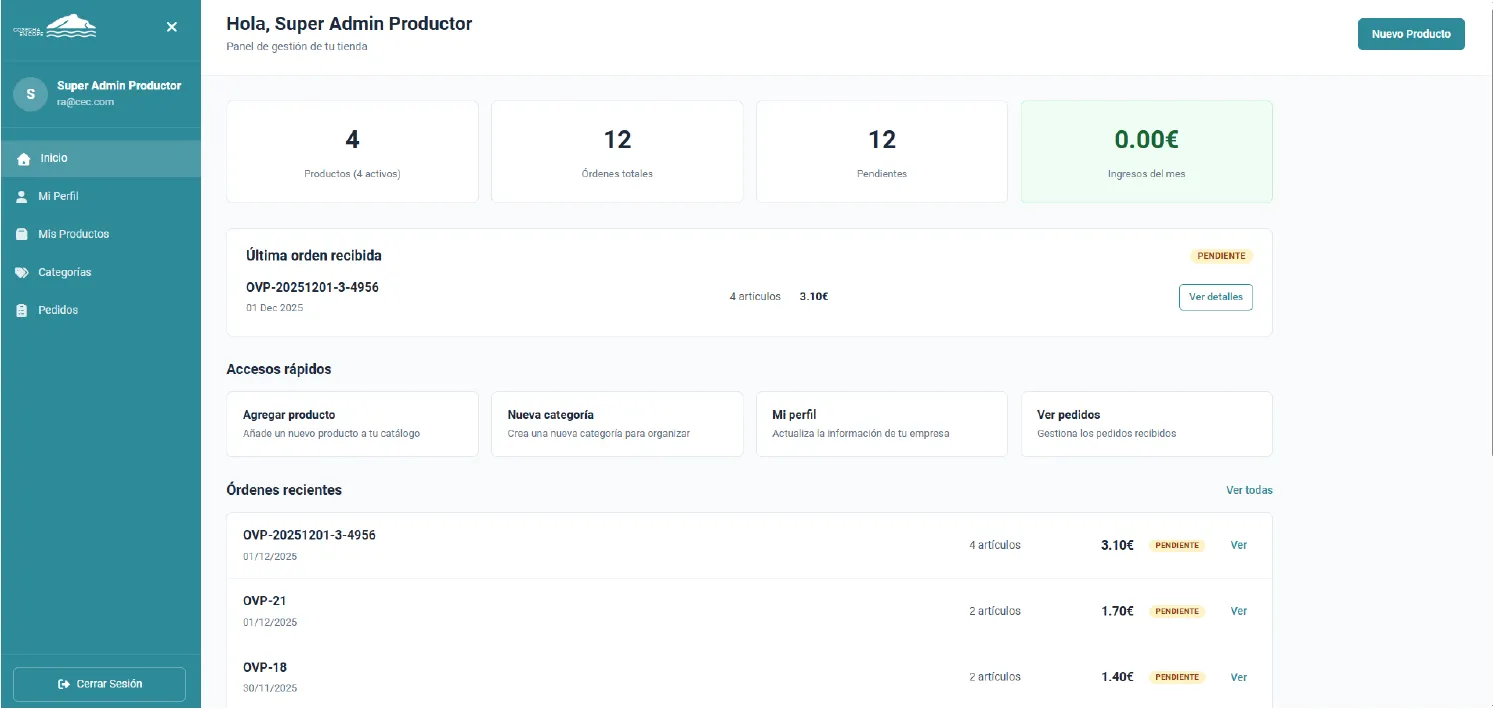Click the clipboard icon for Pedidos

pos(22,311)
